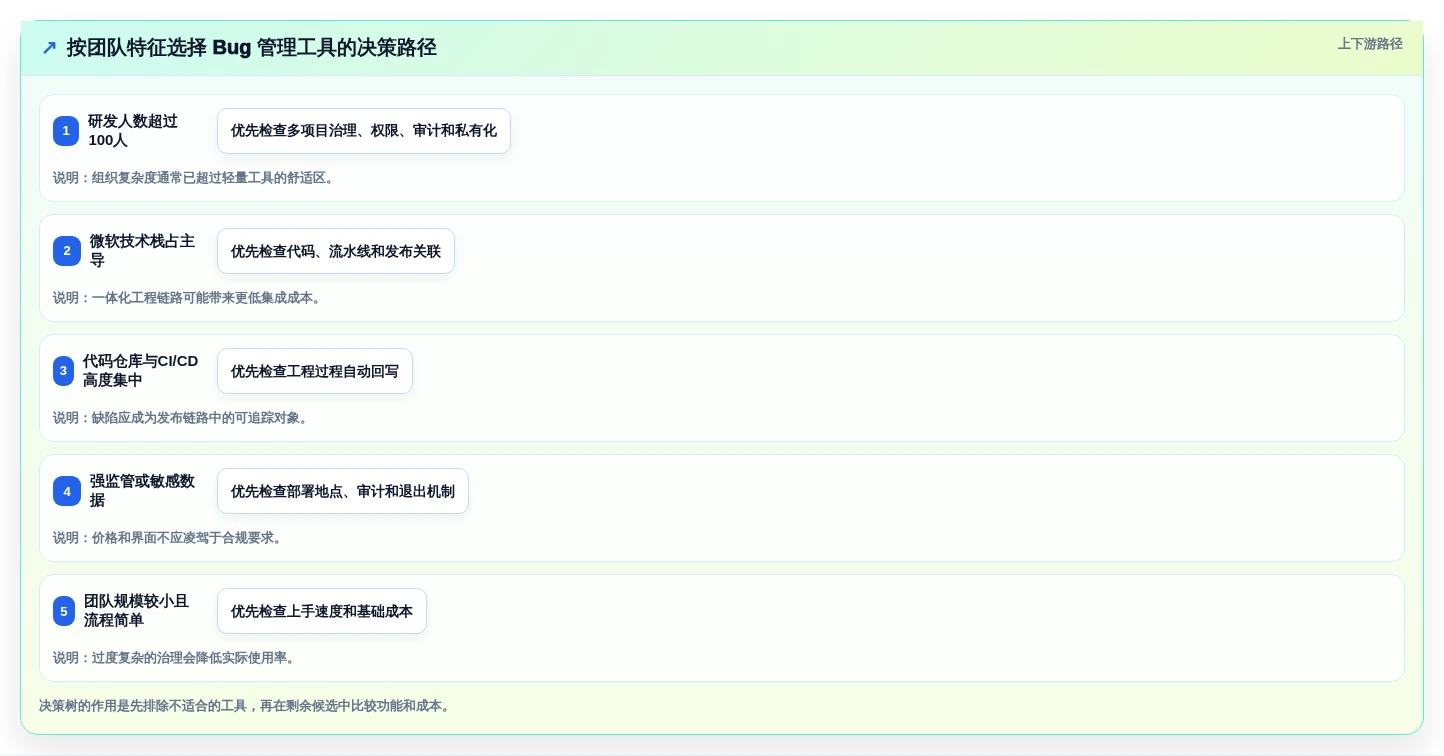The image size is (1444, 756).
Task: Click the 优先检查上手速度和基础成本 box
Action: click(322, 611)
